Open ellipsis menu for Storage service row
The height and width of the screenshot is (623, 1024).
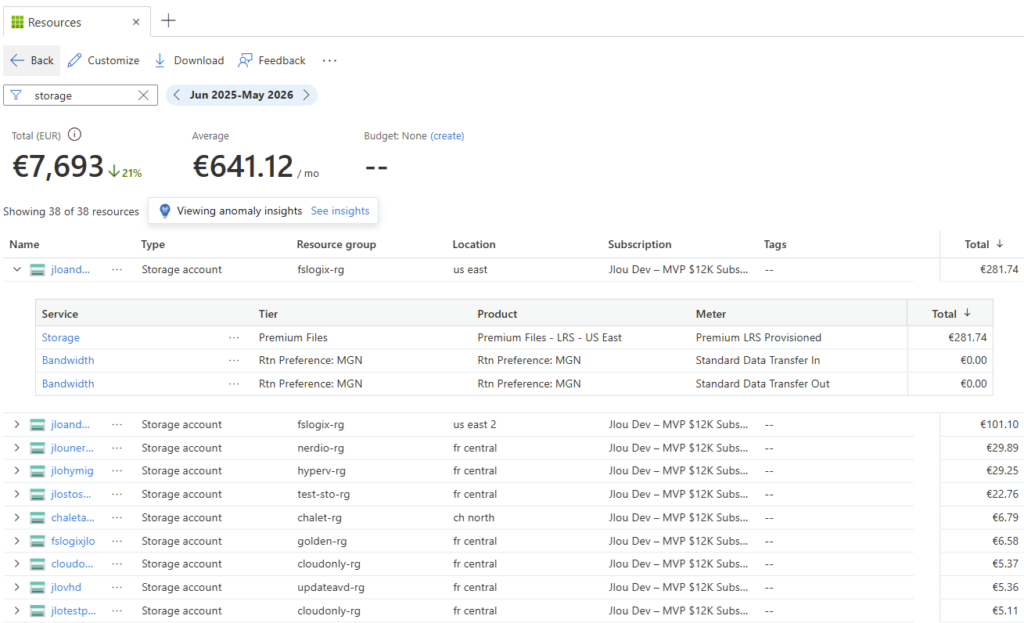(x=234, y=338)
